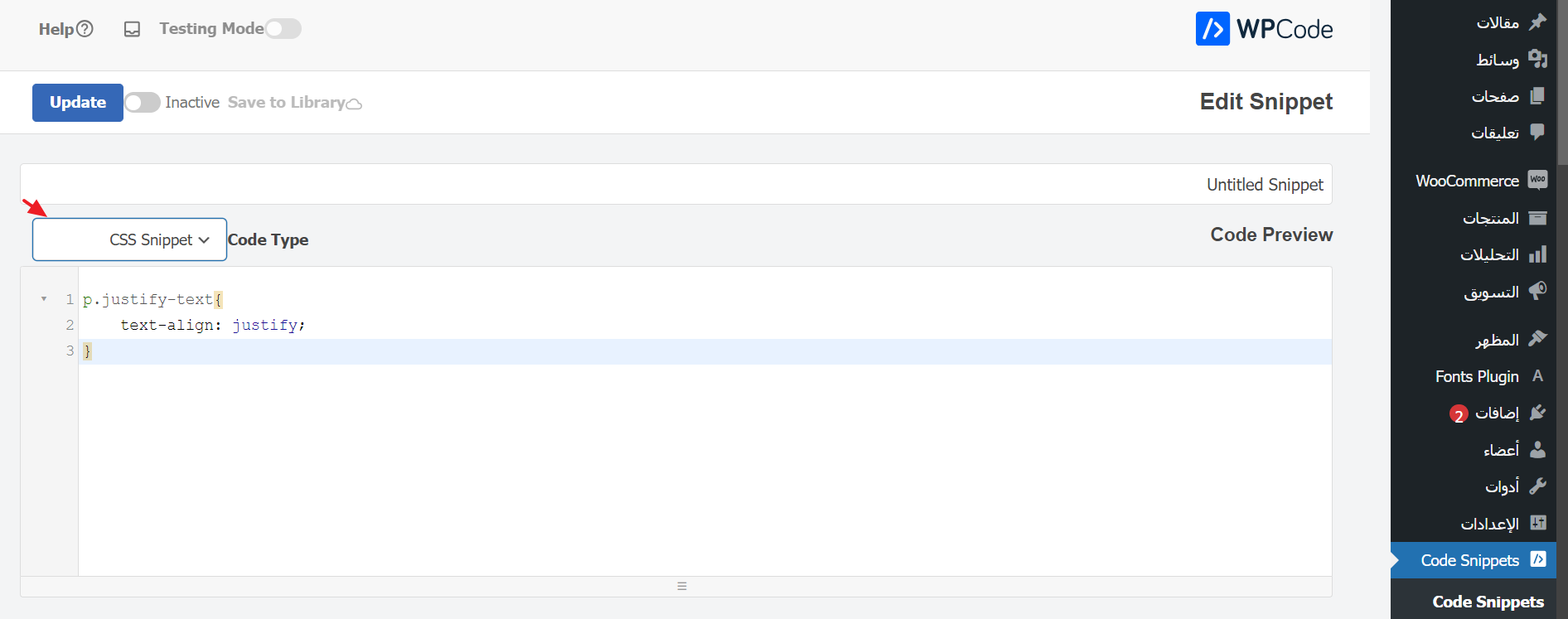The width and height of the screenshot is (1568, 619).
Task: Toggle the snippet Inactive switch on
Action: point(143,103)
